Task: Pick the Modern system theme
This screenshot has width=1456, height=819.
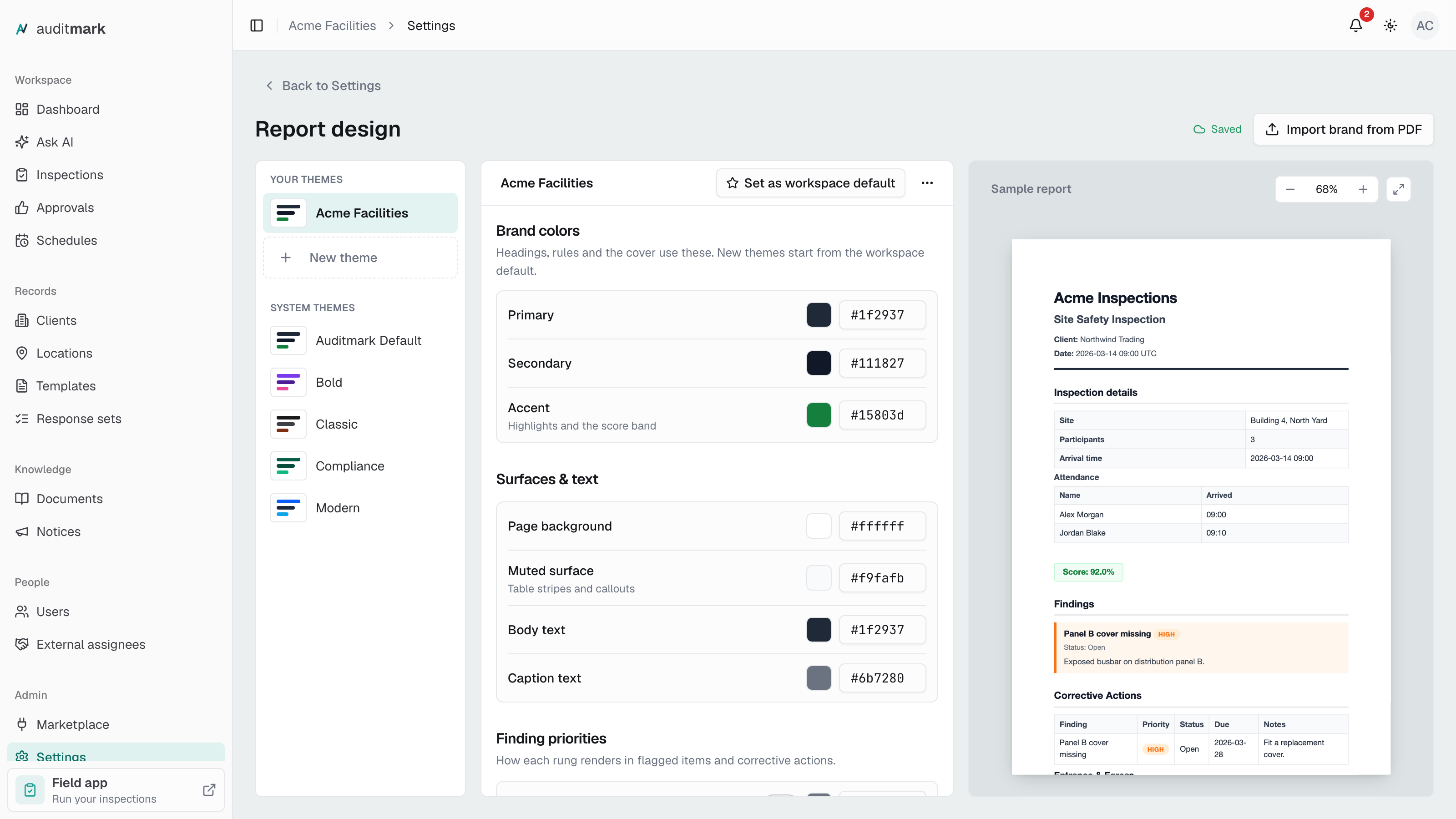Action: point(360,508)
